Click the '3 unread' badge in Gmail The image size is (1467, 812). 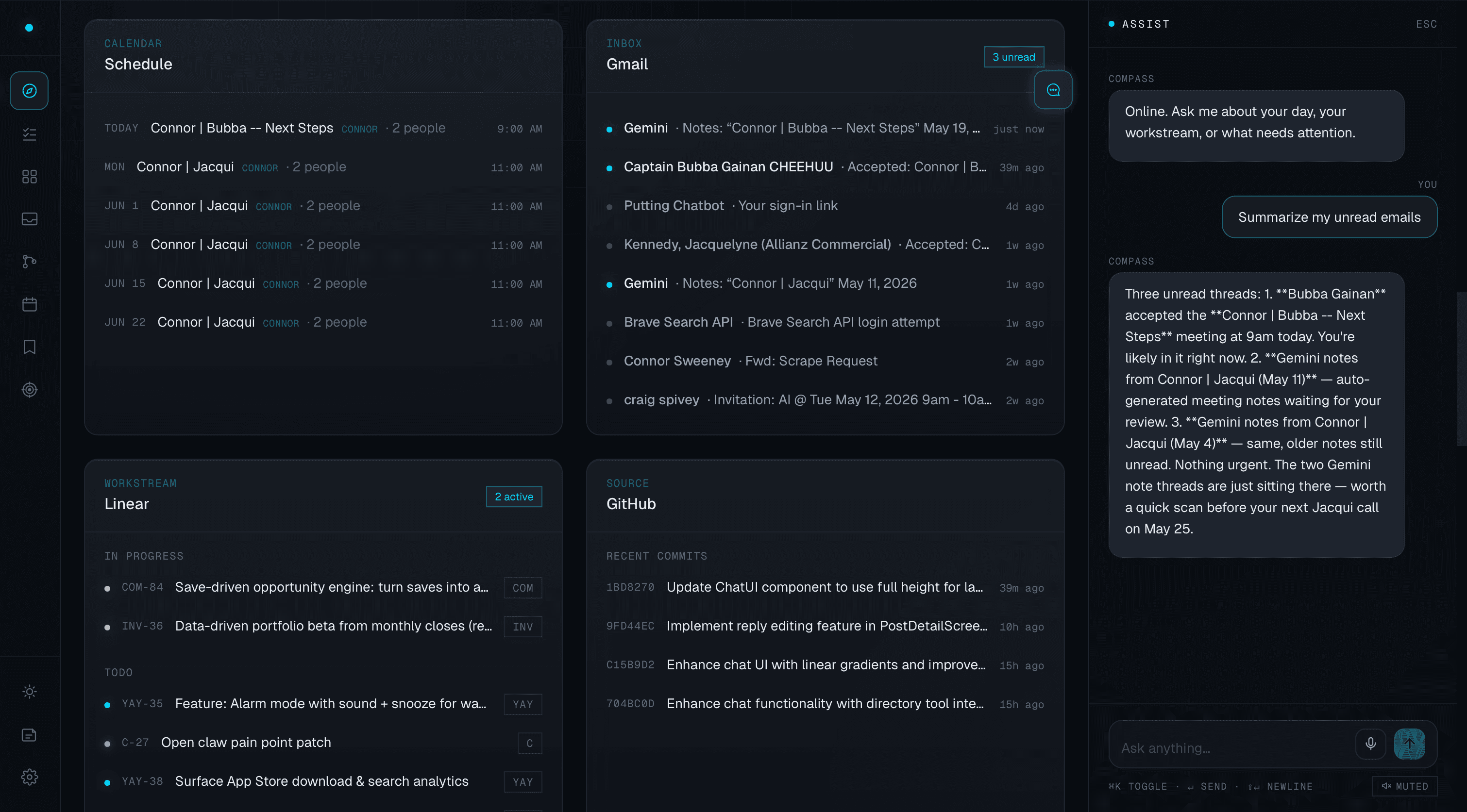tap(1013, 57)
